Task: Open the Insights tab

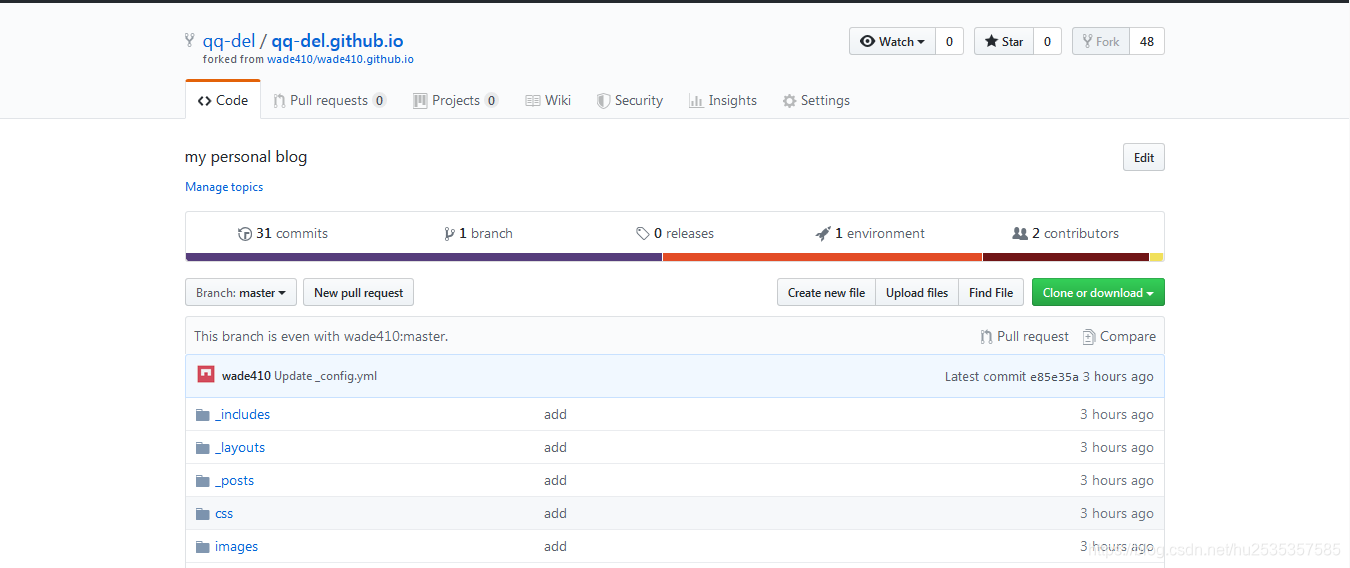Action: 723,100
